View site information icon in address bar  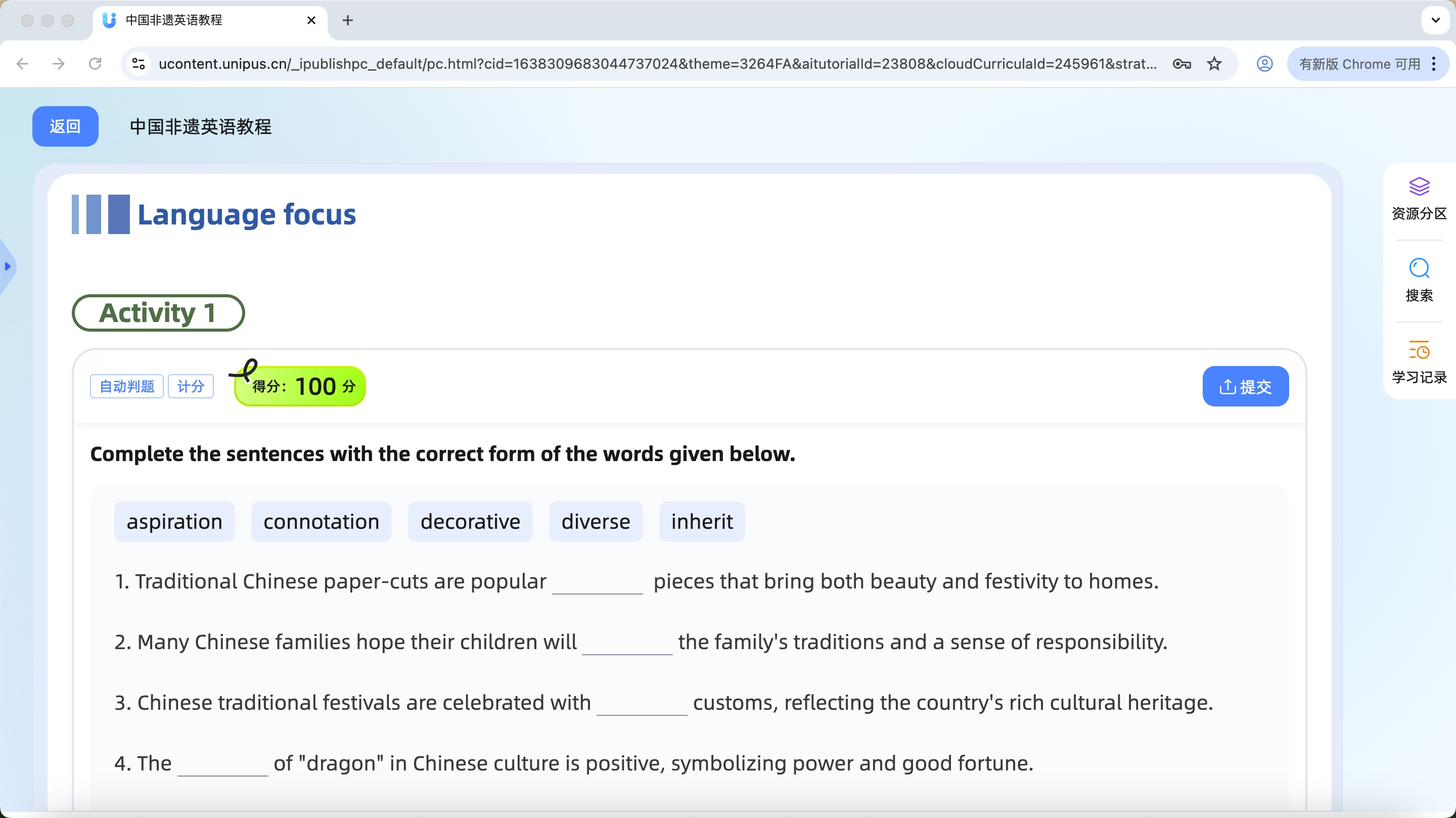139,64
